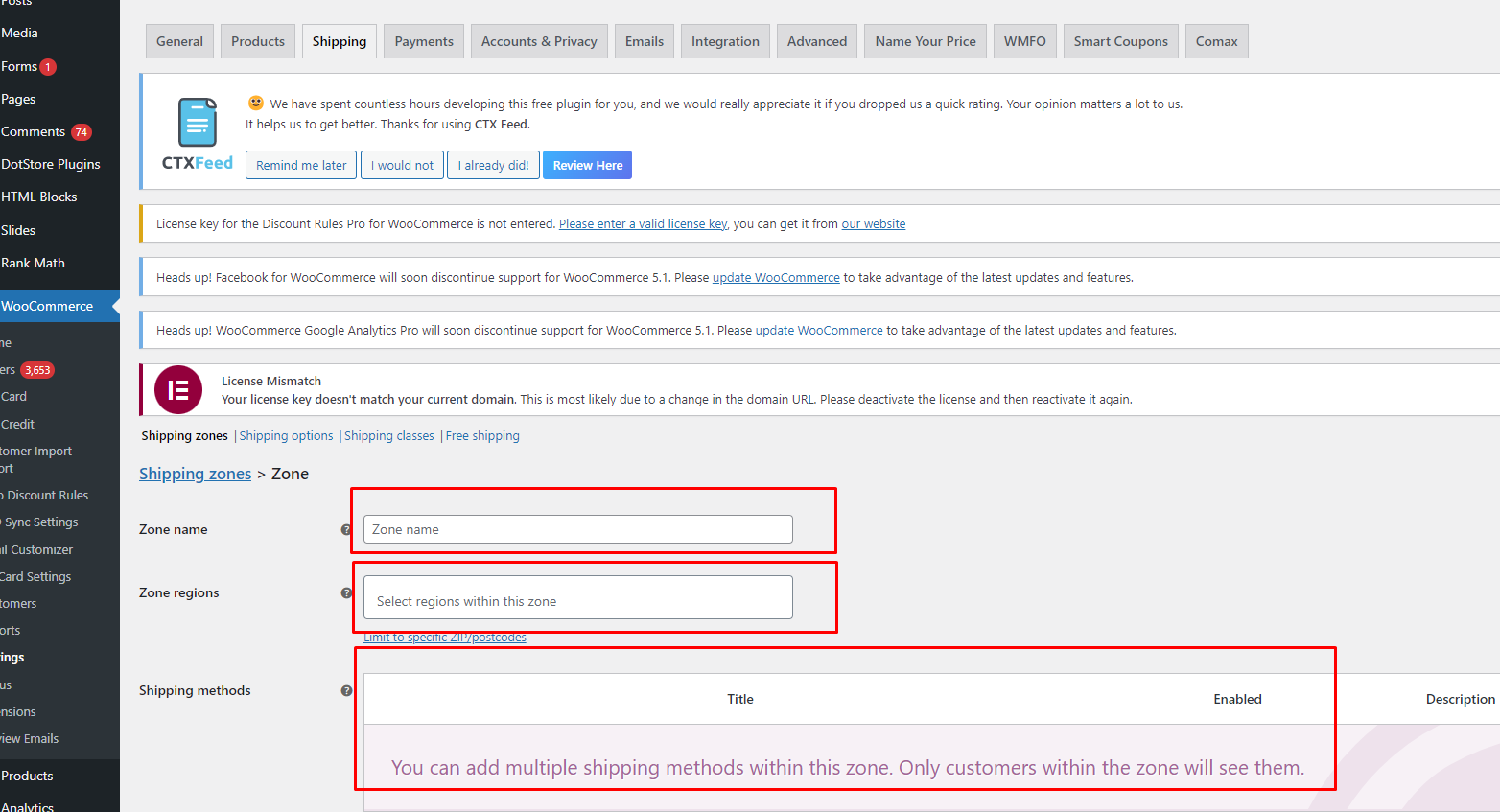Click the help icon beside Zone regions
Viewport: 1500px width, 812px height.
click(x=346, y=592)
